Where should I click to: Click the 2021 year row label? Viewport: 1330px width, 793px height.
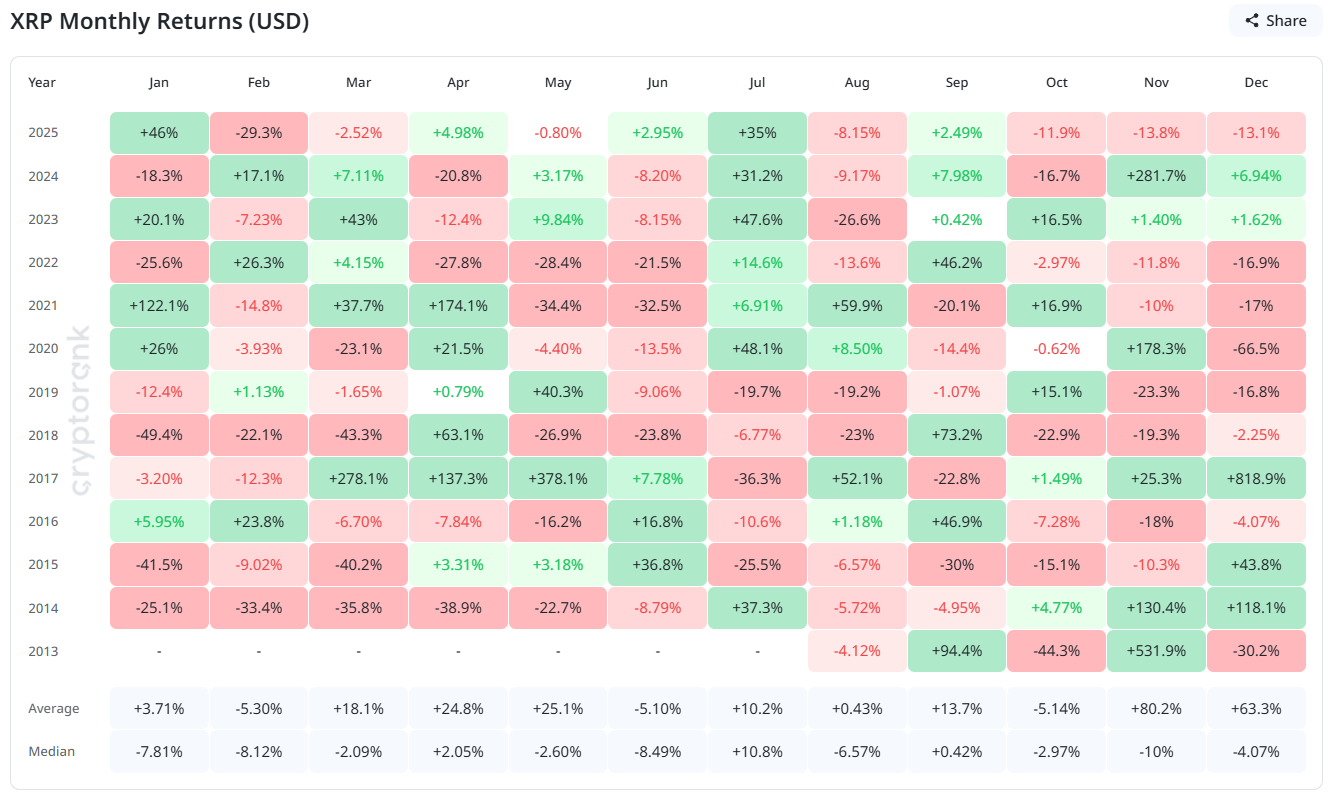click(42, 305)
